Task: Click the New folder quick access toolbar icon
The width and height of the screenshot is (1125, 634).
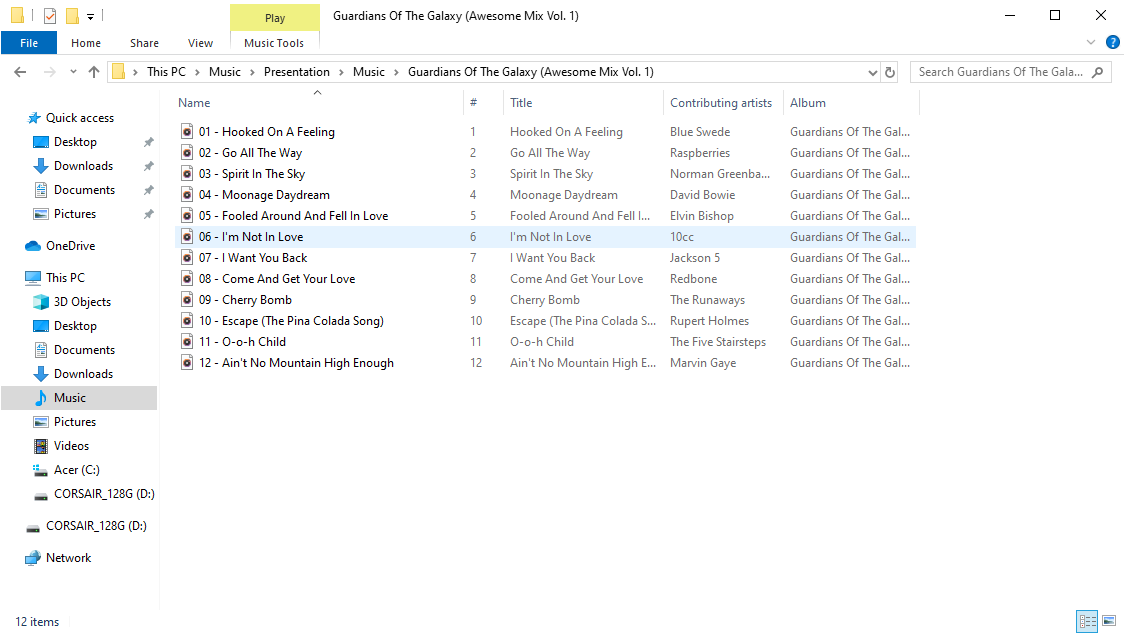Action: point(72,16)
